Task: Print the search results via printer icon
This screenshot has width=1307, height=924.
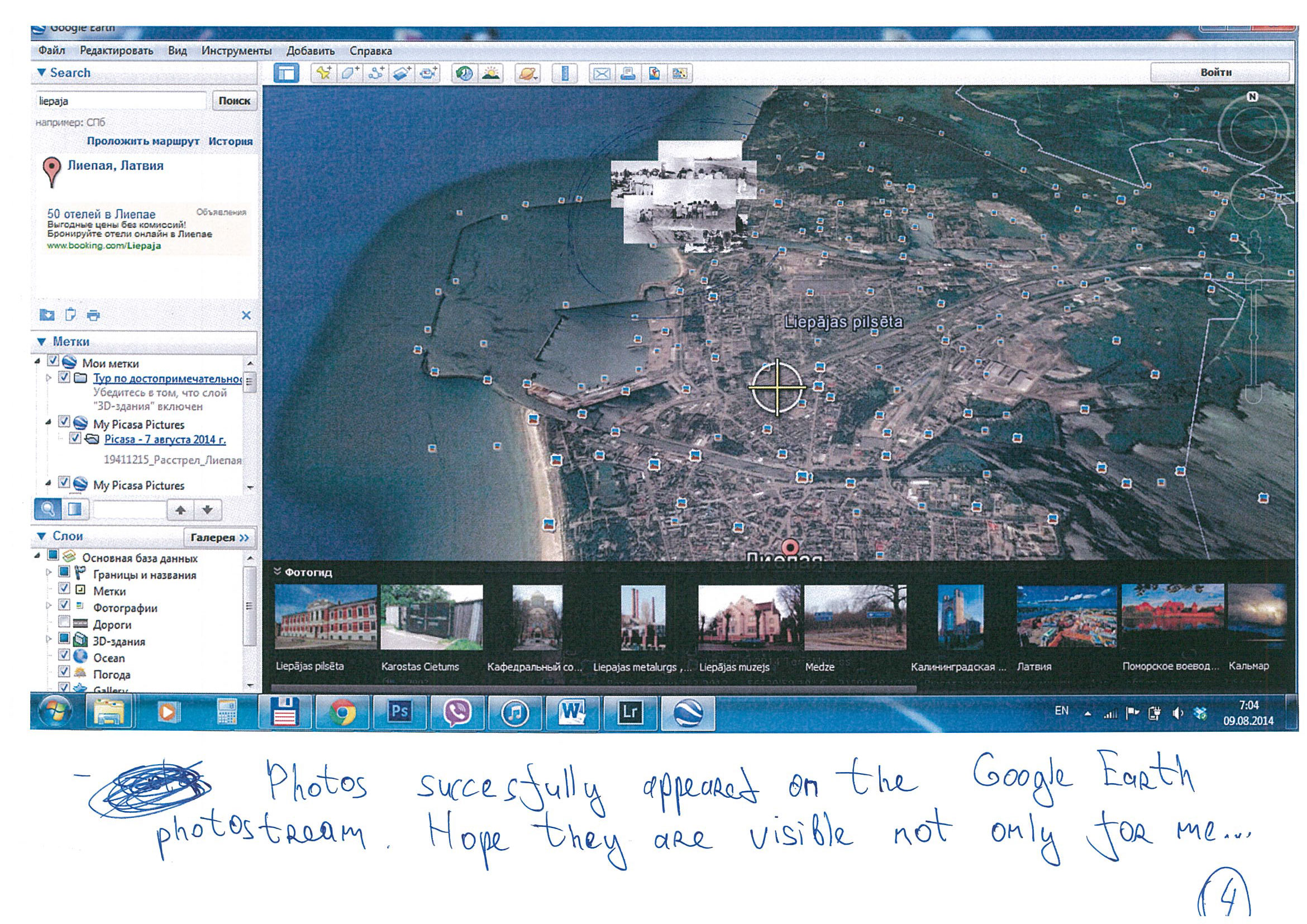Action: pos(94,315)
